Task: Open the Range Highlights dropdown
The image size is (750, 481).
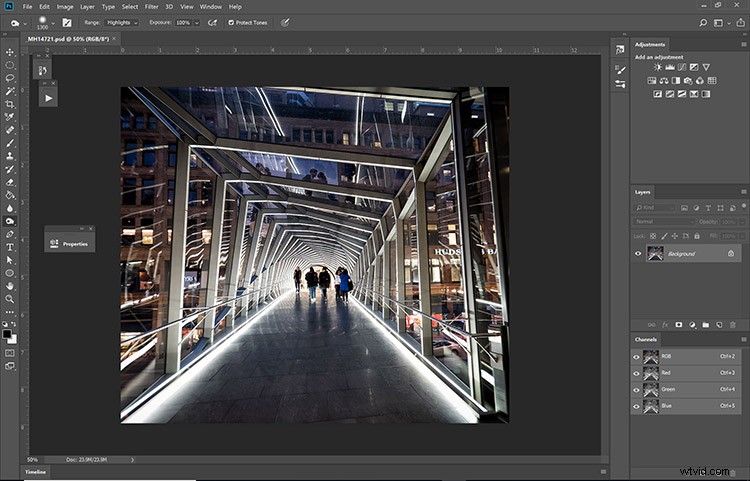Action: point(121,22)
